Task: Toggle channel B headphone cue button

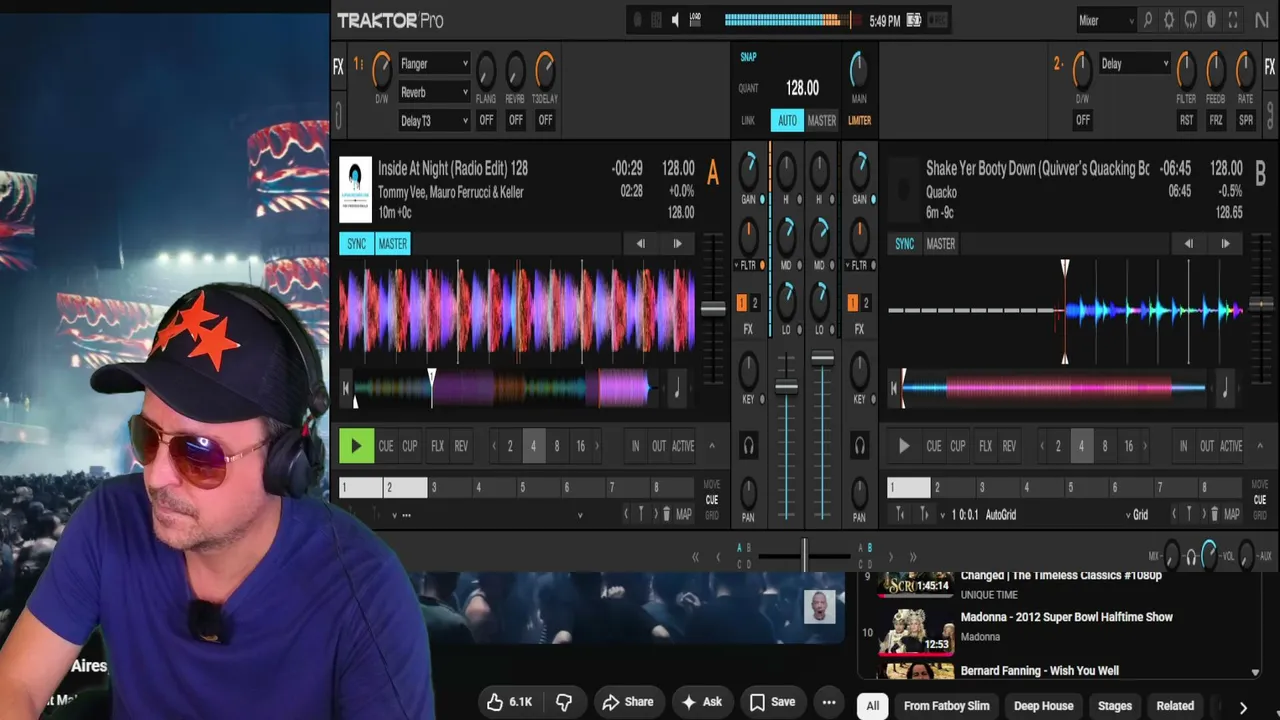Action: click(x=859, y=446)
